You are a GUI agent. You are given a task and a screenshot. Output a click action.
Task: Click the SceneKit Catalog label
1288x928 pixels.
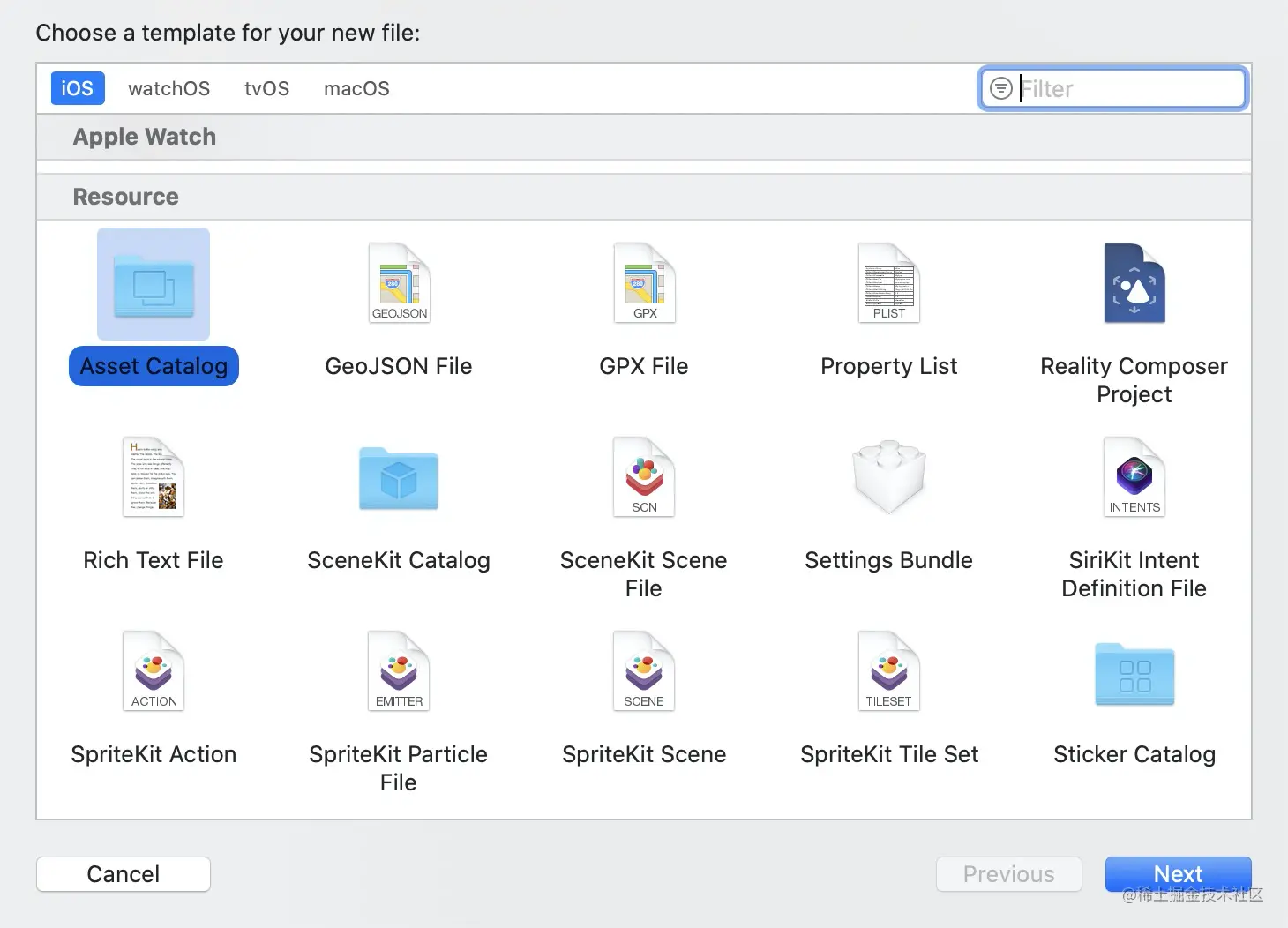(x=399, y=560)
